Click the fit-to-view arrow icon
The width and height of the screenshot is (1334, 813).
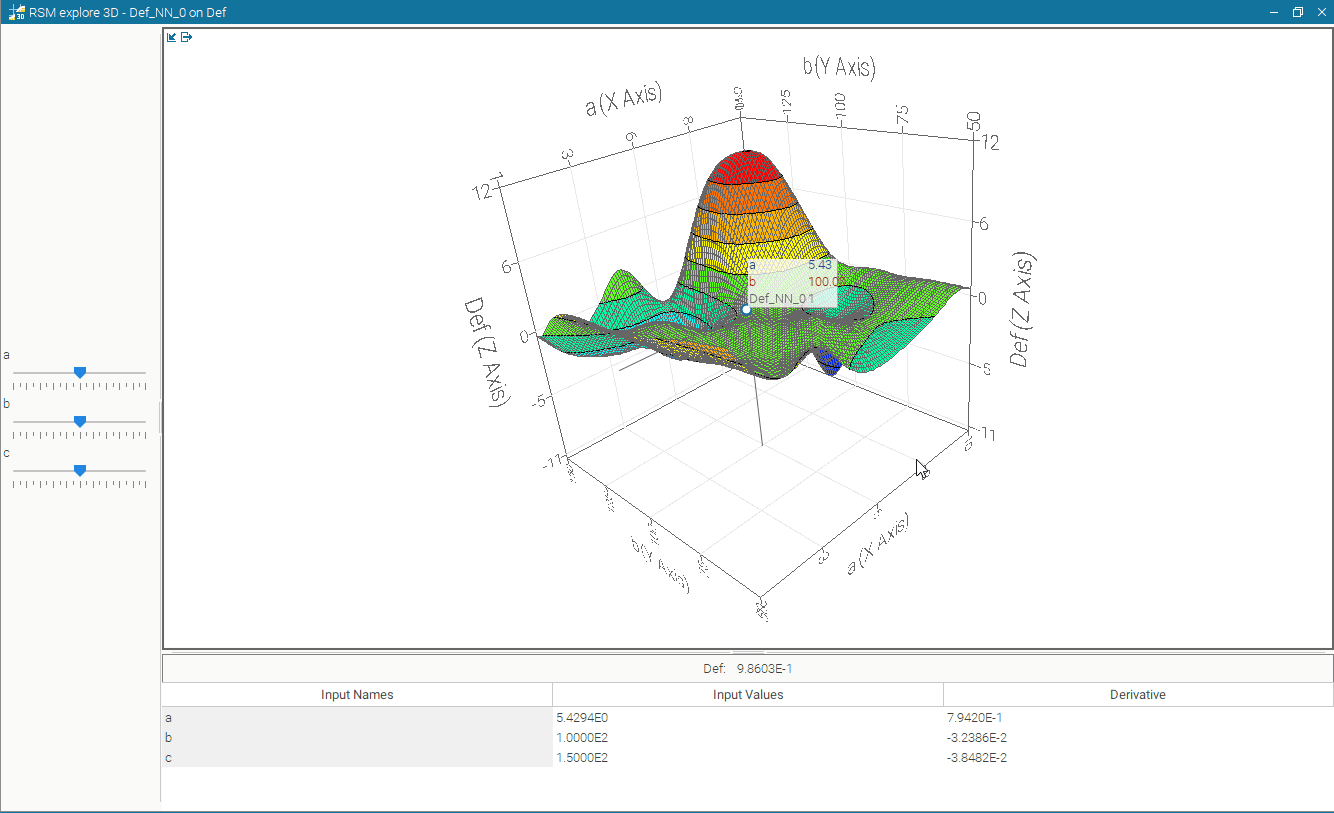[172, 37]
